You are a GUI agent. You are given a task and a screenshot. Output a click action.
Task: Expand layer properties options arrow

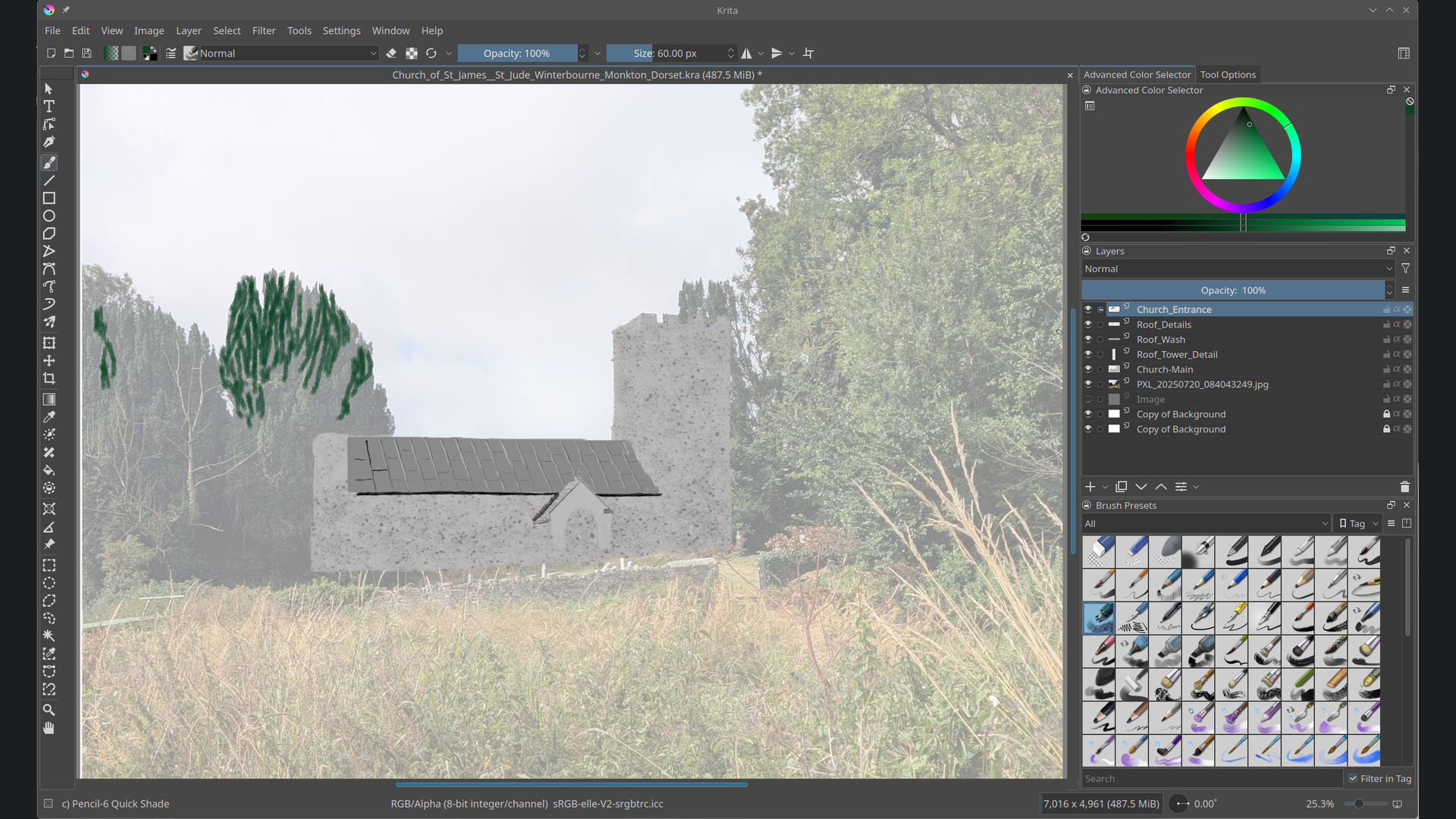point(1196,488)
